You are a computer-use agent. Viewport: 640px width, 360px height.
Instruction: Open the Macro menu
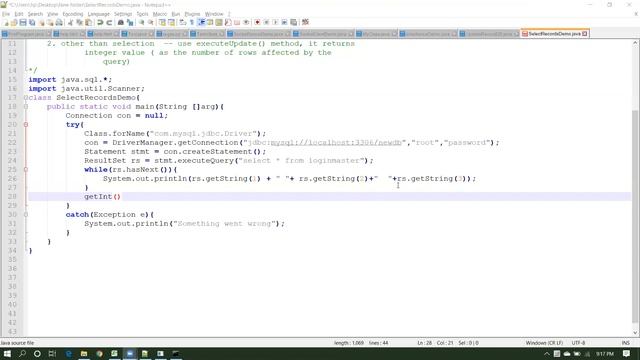160,14
